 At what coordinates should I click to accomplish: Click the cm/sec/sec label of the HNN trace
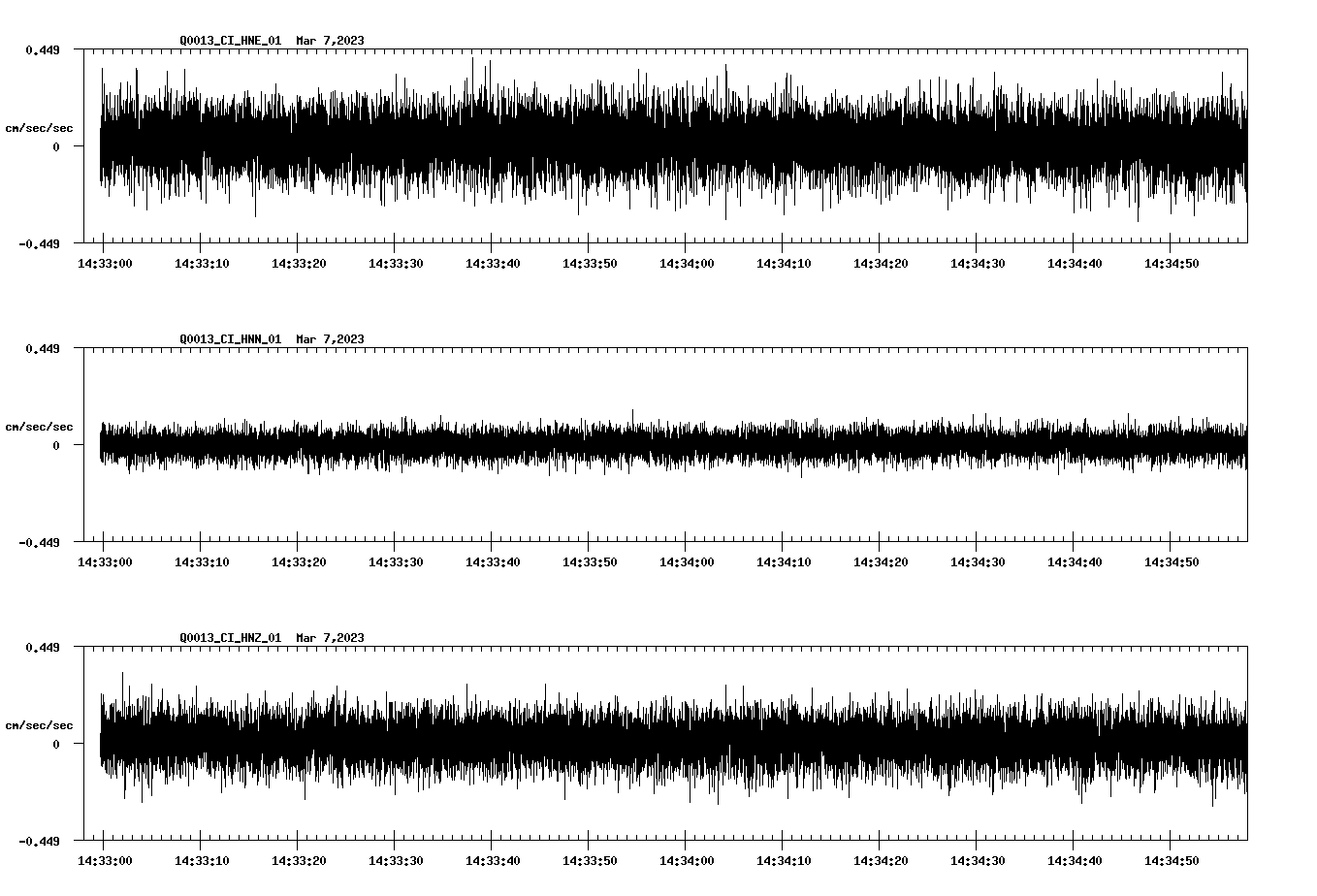(x=40, y=426)
